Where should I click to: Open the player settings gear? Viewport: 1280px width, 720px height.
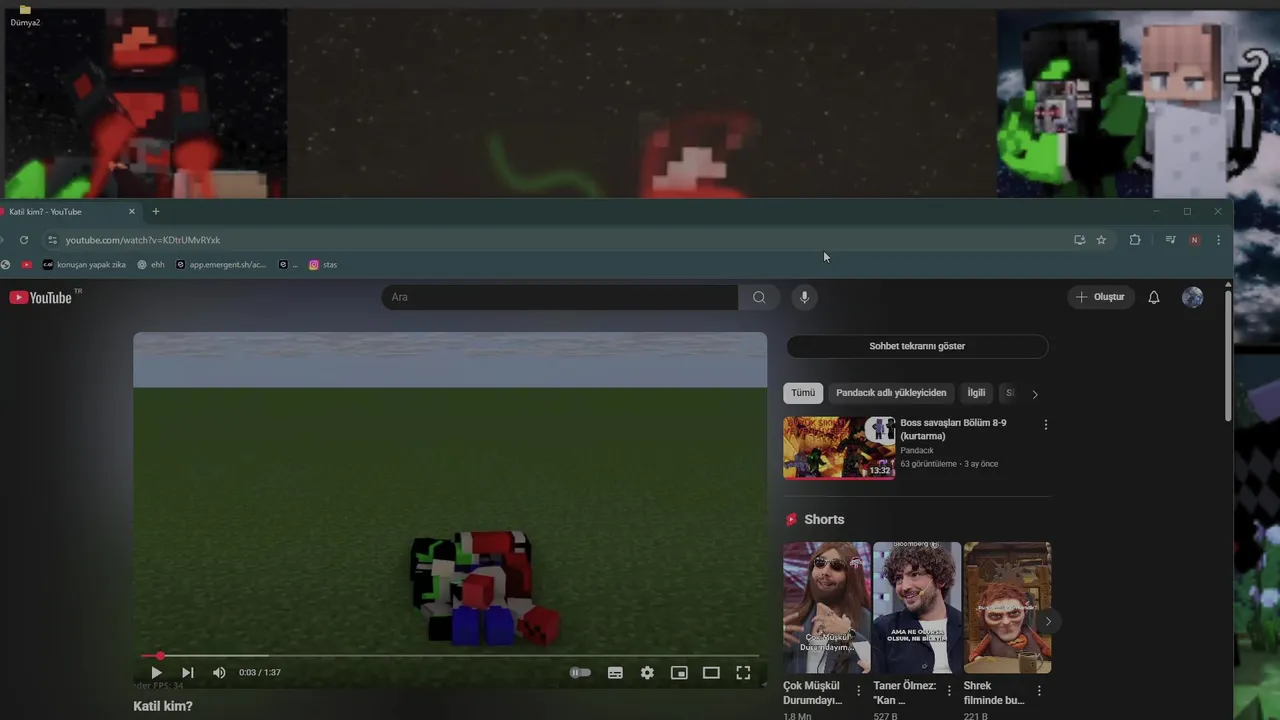point(647,673)
